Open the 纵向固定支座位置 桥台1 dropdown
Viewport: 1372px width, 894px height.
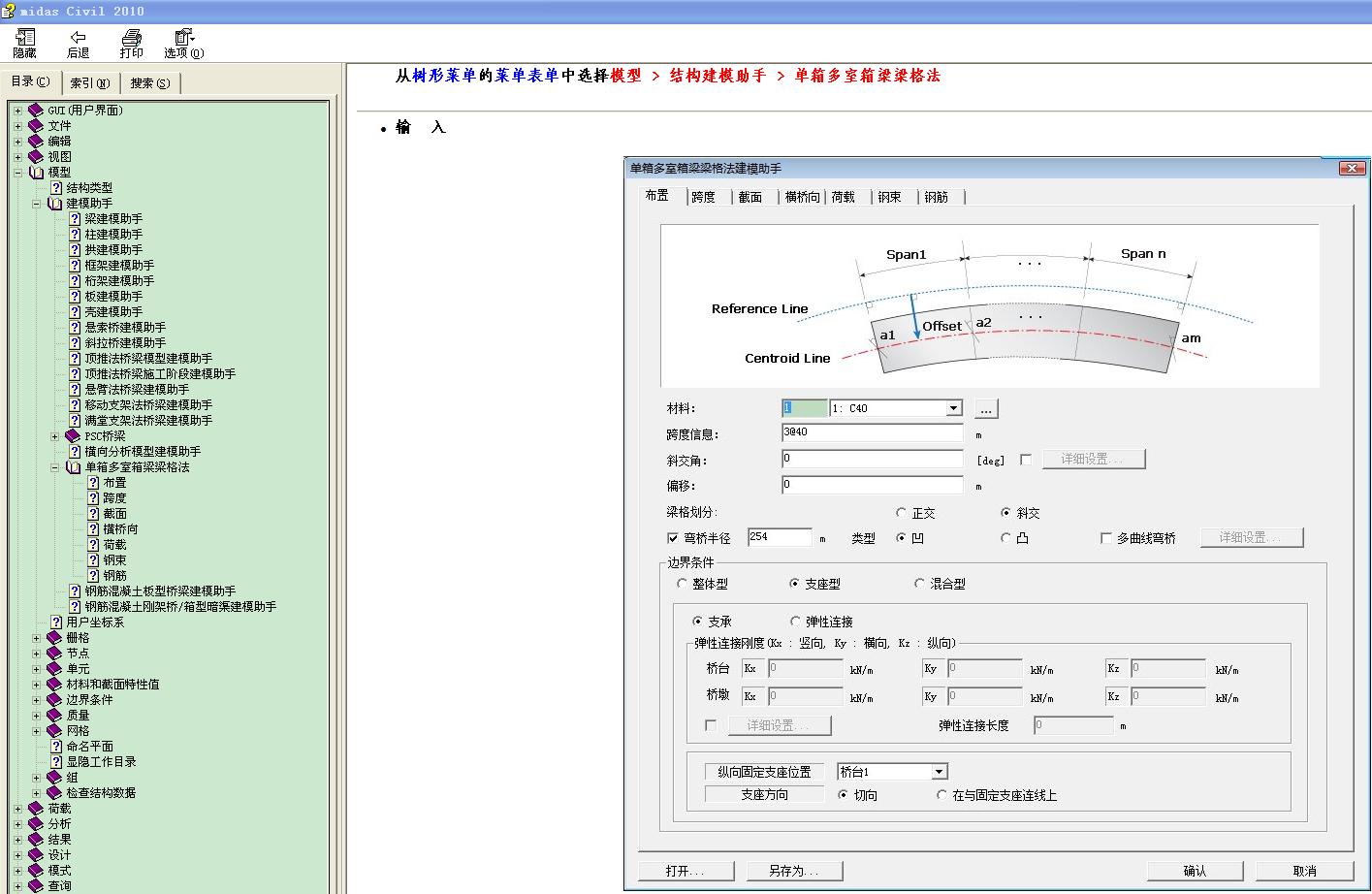940,772
